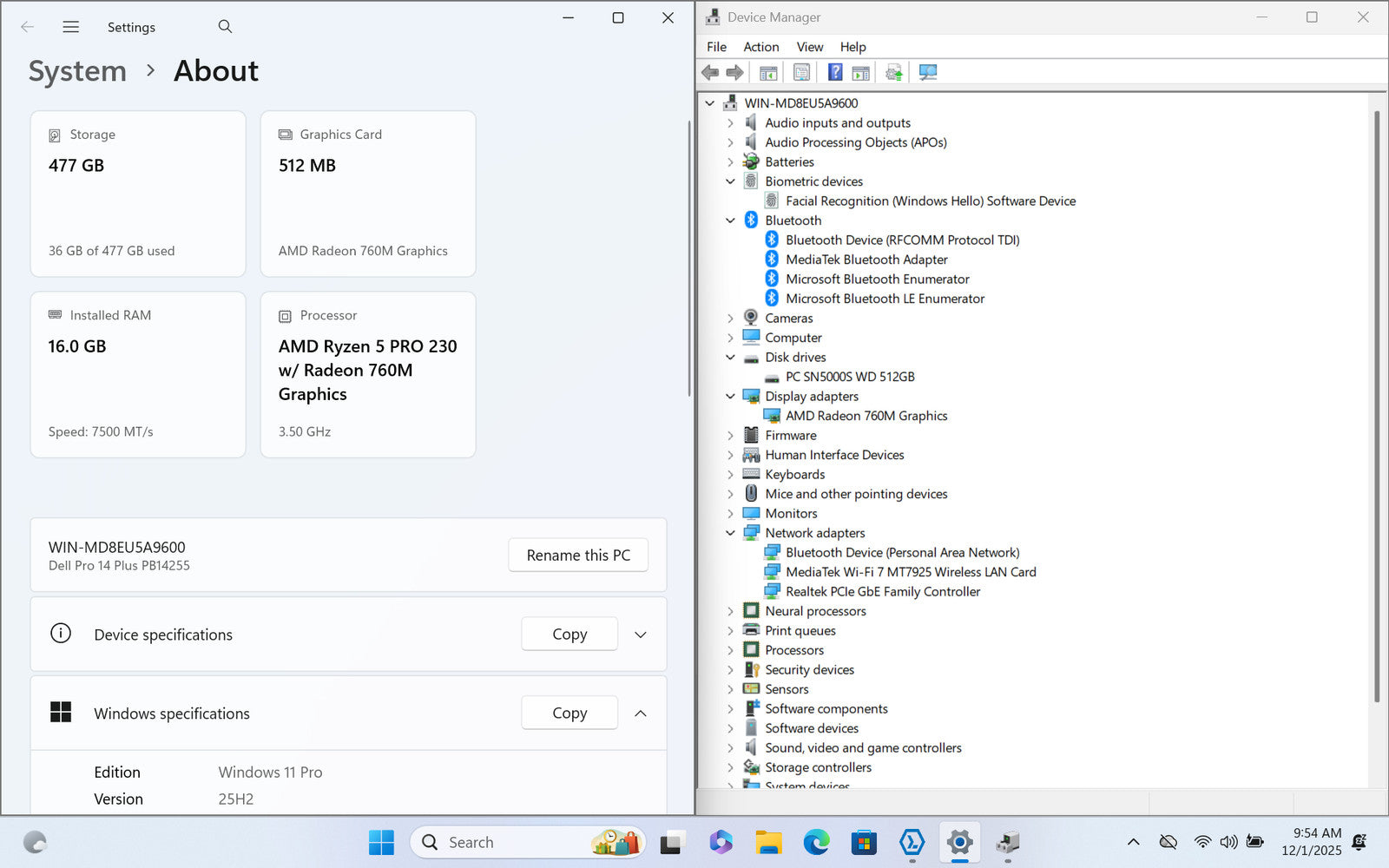Open the View menu in Device Manager
Image resolution: width=1389 pixels, height=868 pixels.
coord(809,47)
